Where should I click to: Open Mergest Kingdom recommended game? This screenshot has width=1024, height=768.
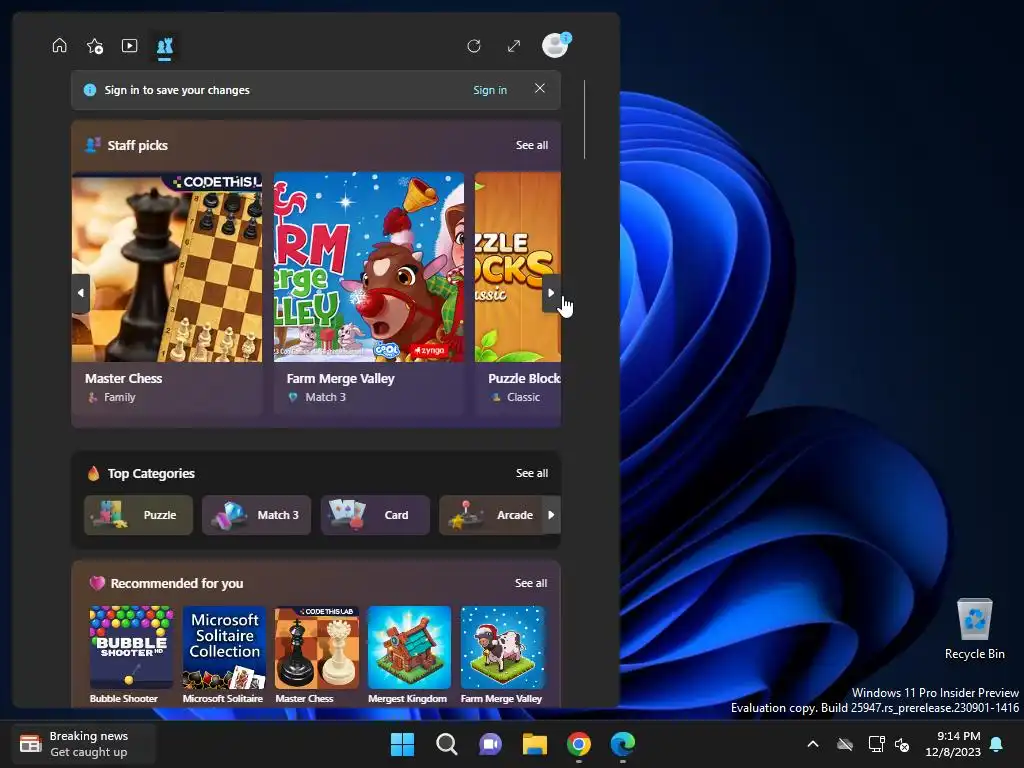409,655
